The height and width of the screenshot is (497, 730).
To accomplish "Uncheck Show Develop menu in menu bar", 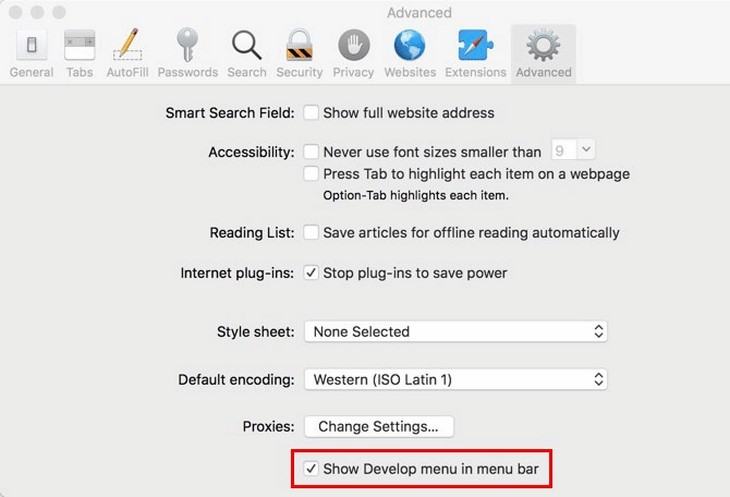I will point(311,468).
